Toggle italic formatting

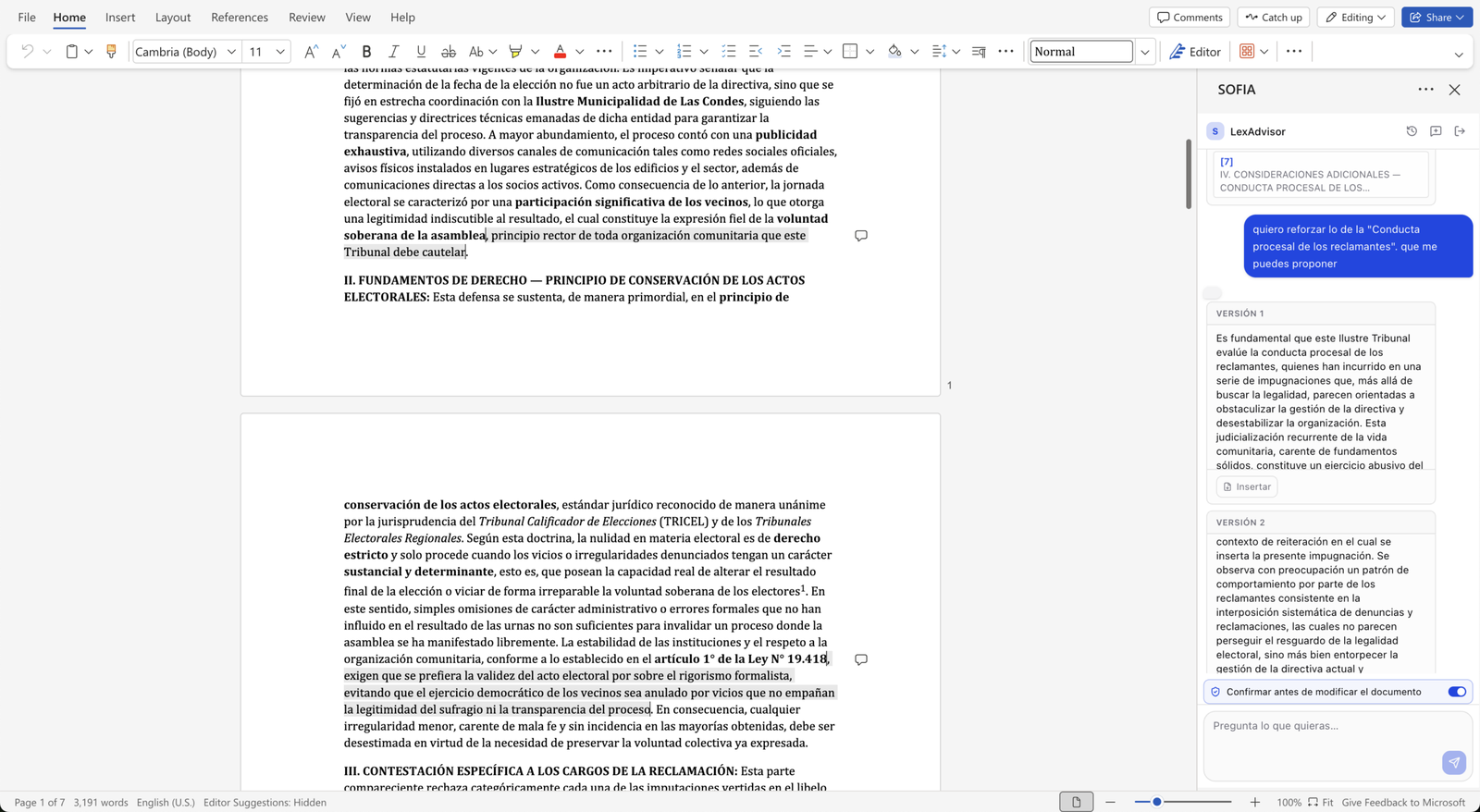click(393, 52)
